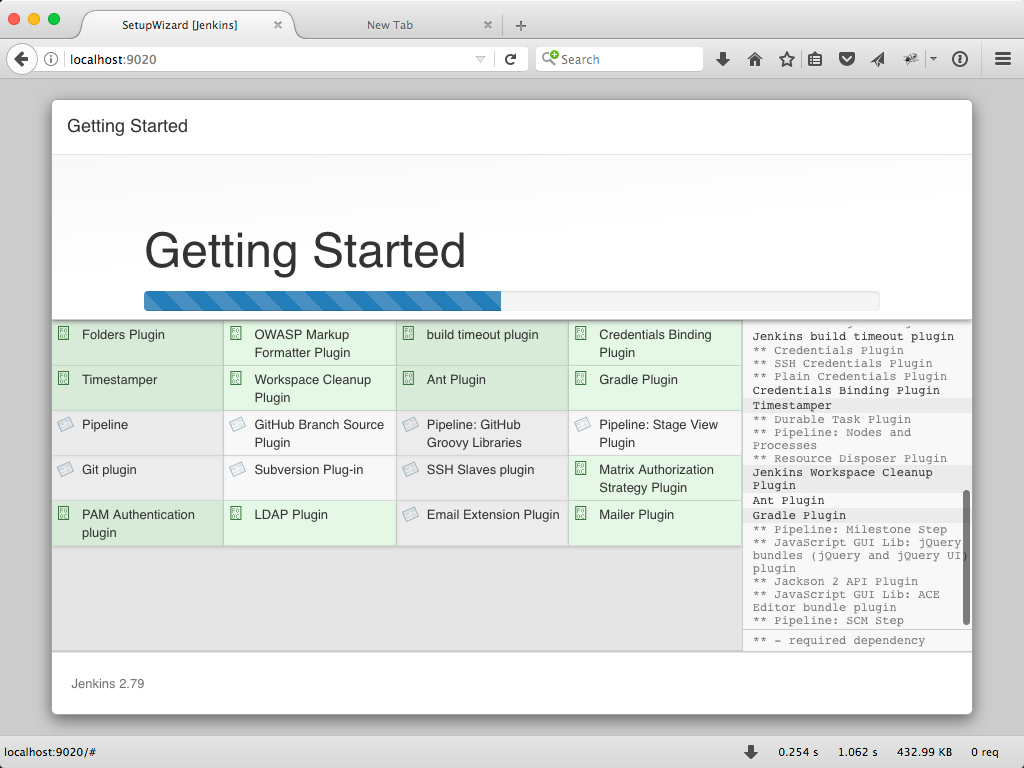The height and width of the screenshot is (768, 1024).
Task: Click the build timeout plugin icon
Action: click(x=408, y=333)
